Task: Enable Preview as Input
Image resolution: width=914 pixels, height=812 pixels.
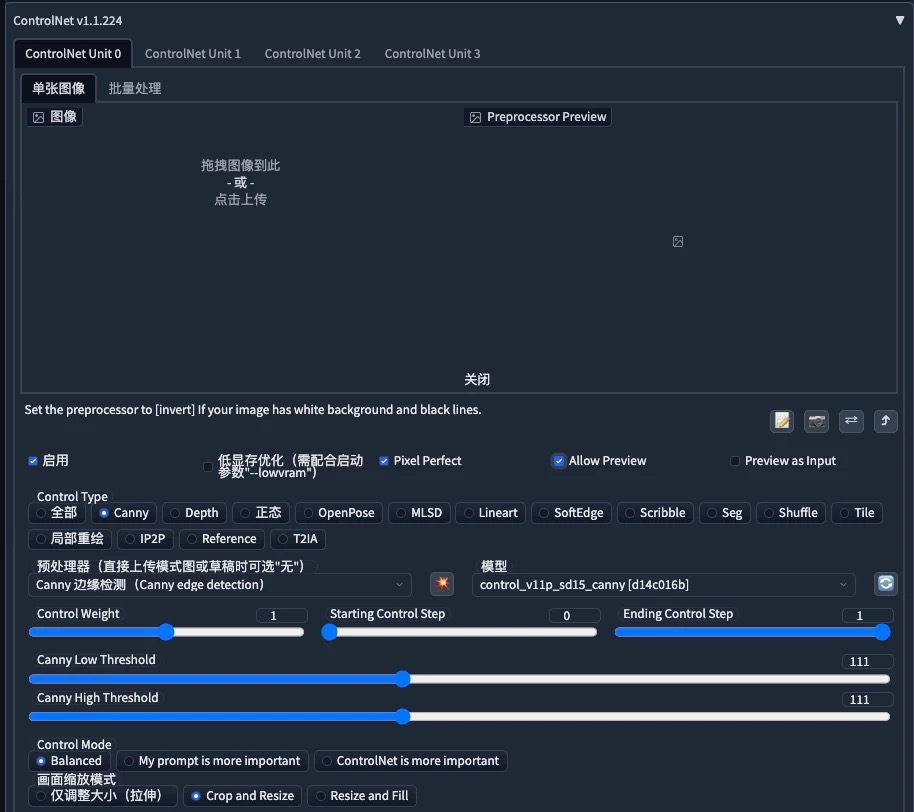Action: point(735,460)
